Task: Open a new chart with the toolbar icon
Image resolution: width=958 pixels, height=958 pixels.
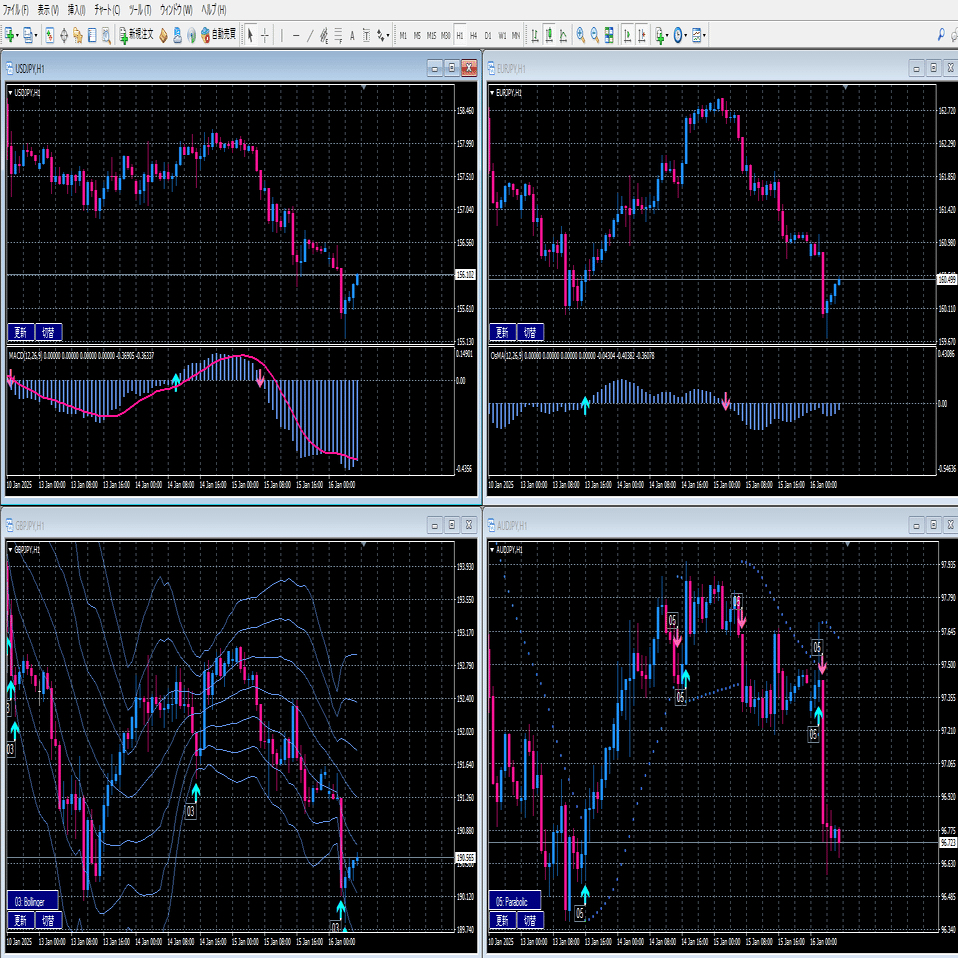Action: [x=9, y=35]
